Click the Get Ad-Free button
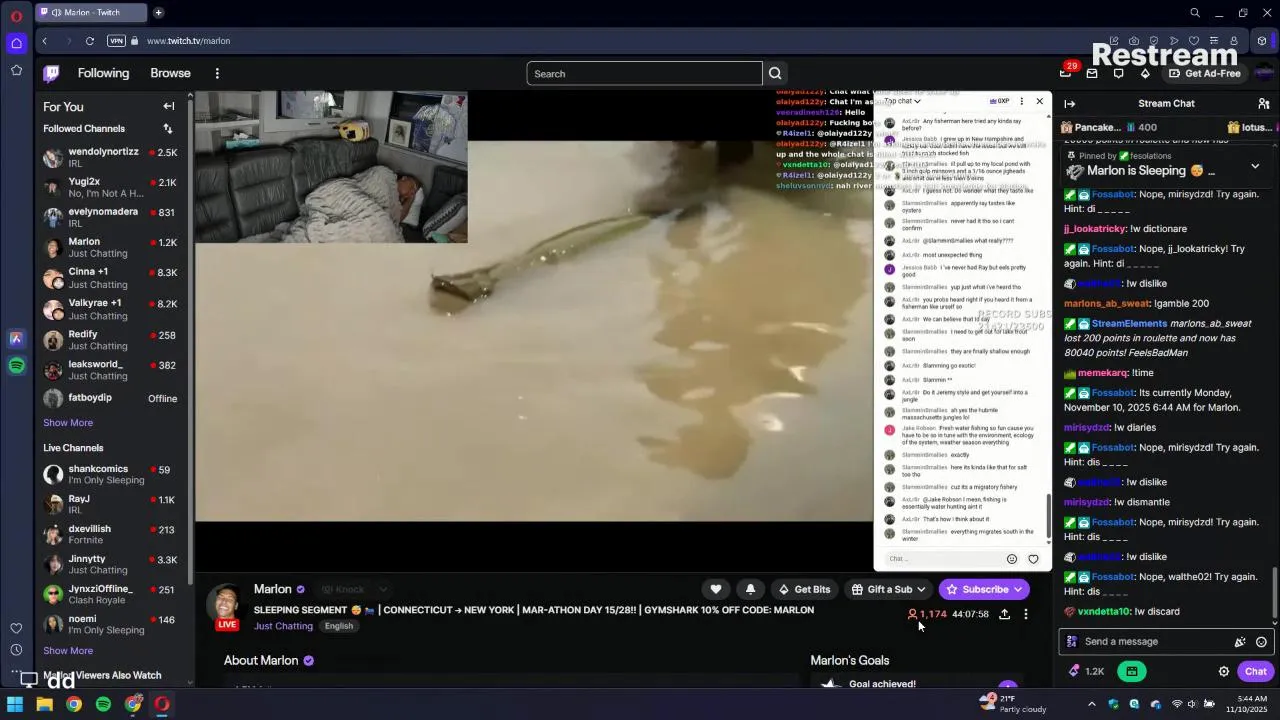 (1205, 73)
